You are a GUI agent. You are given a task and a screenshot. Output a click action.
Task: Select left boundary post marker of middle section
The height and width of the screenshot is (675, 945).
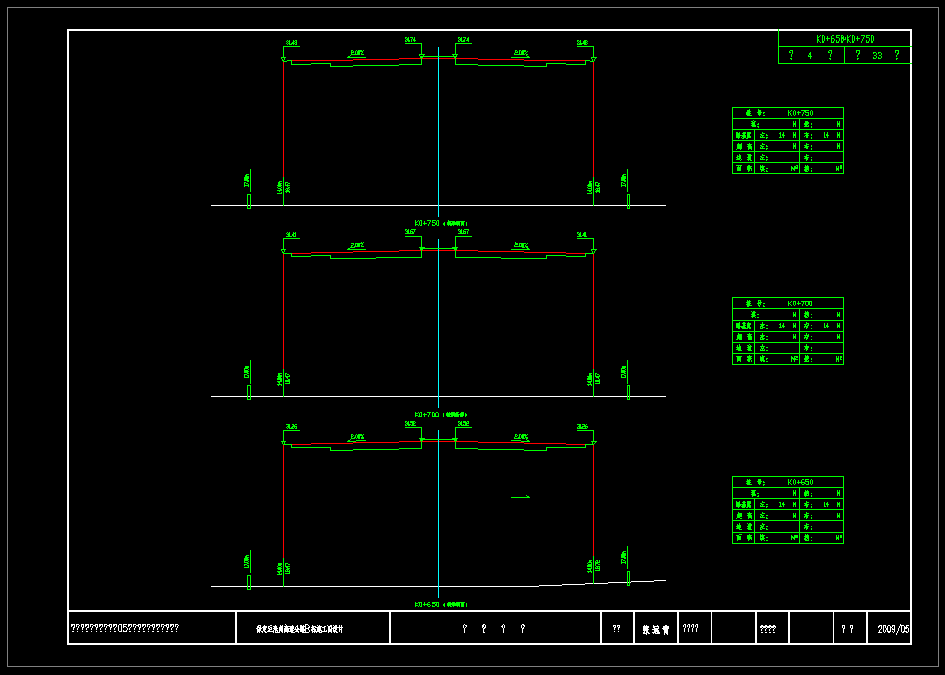249,391
